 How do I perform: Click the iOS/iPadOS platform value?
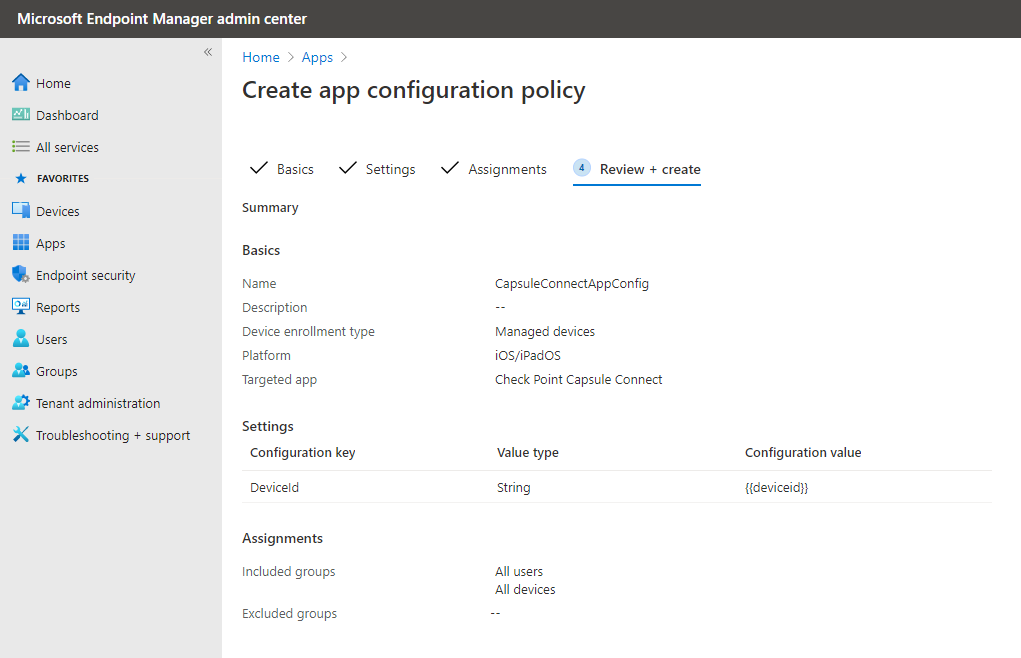tap(527, 355)
